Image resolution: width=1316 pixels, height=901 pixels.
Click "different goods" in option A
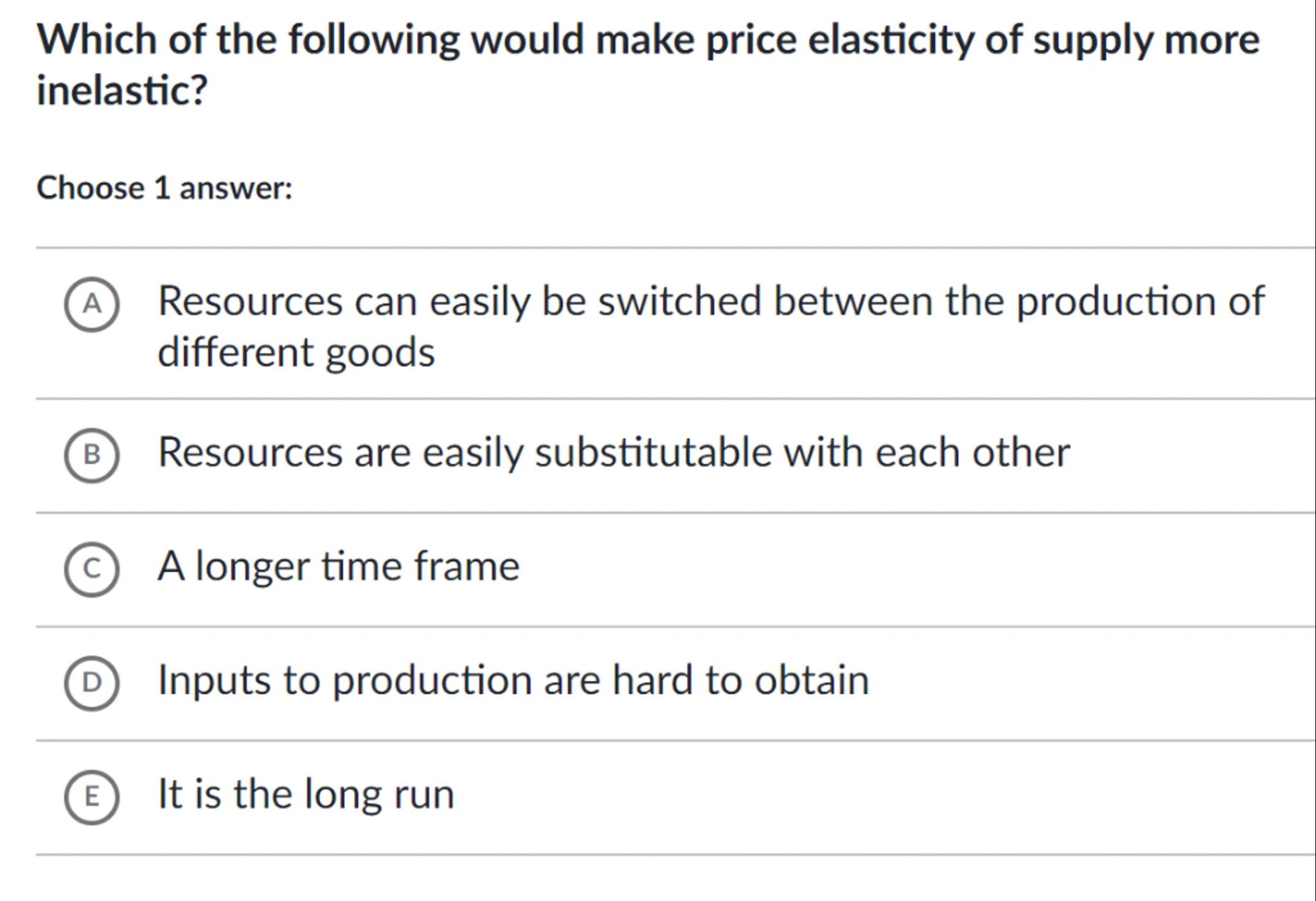click(296, 352)
